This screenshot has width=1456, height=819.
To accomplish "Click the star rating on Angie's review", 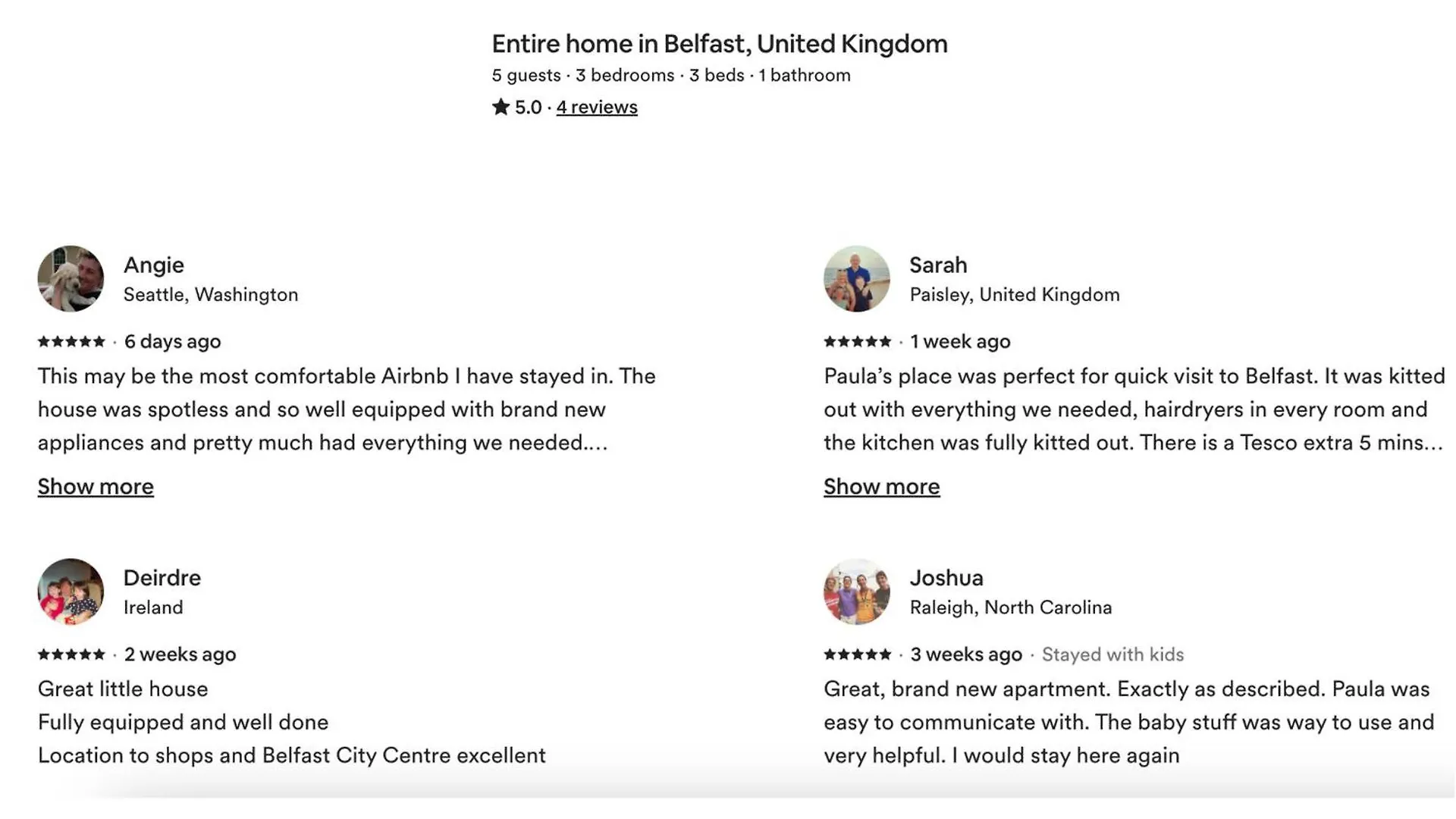I will [x=71, y=341].
